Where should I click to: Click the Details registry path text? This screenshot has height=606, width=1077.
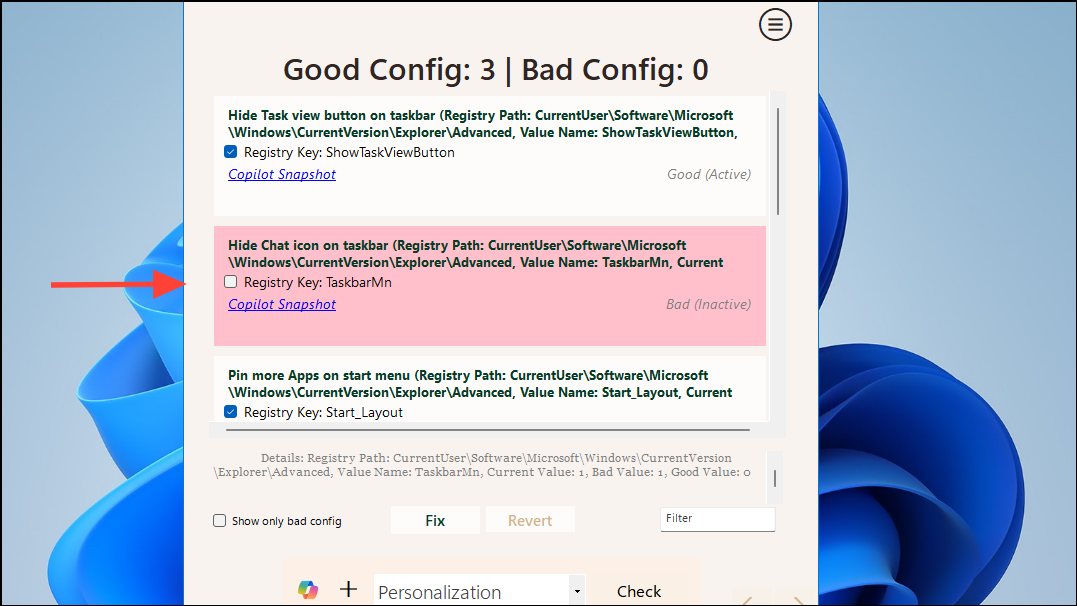click(x=483, y=465)
